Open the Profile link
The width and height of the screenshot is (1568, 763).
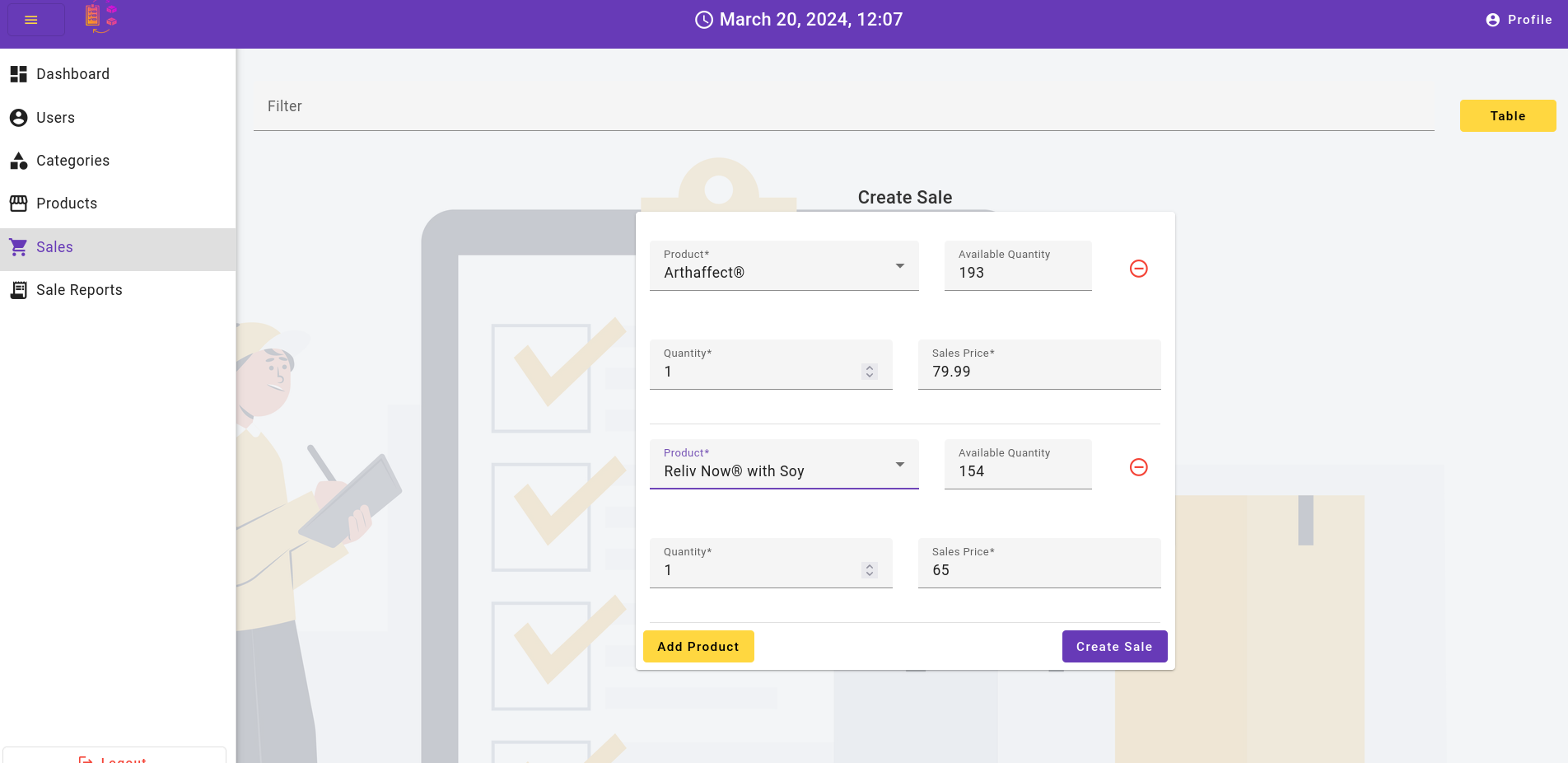coord(1519,20)
